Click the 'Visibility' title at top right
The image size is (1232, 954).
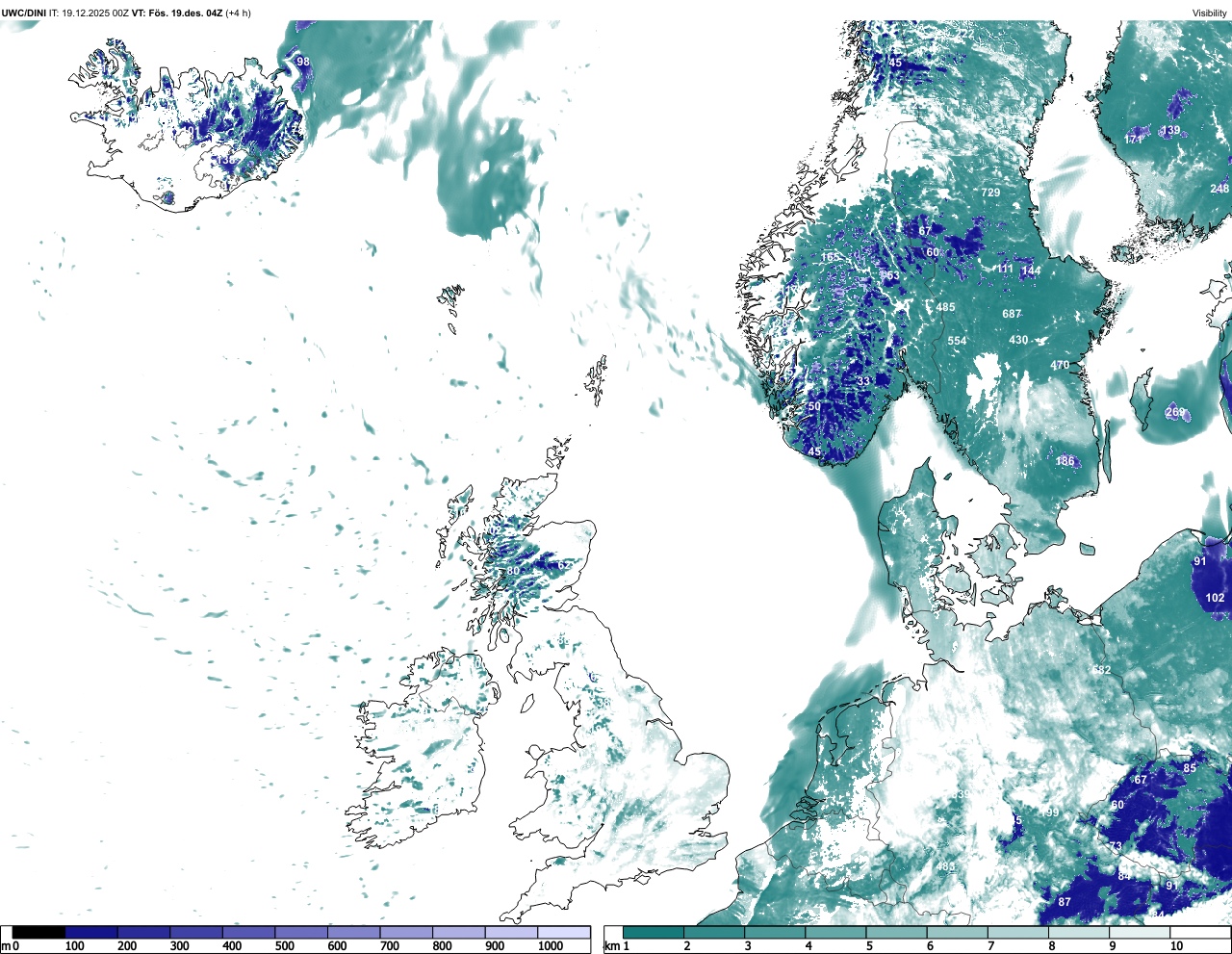point(1210,13)
